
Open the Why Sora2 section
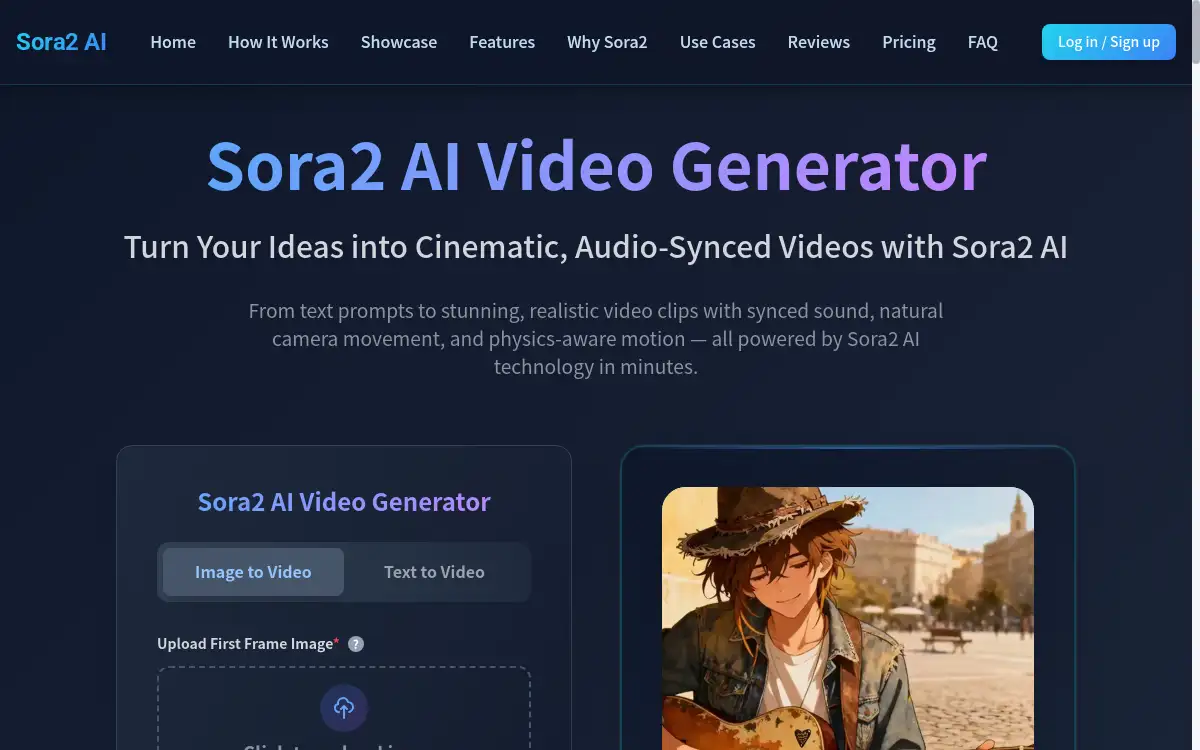607,42
